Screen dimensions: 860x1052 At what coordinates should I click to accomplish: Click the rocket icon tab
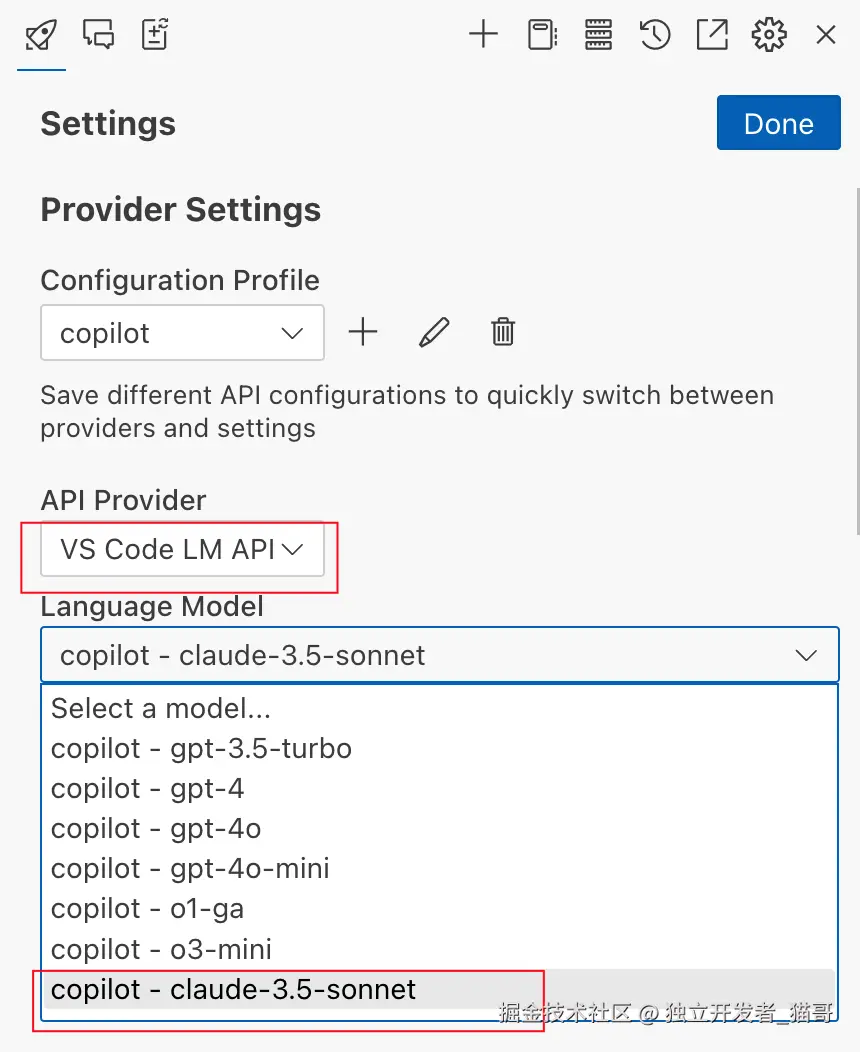[x=41, y=35]
